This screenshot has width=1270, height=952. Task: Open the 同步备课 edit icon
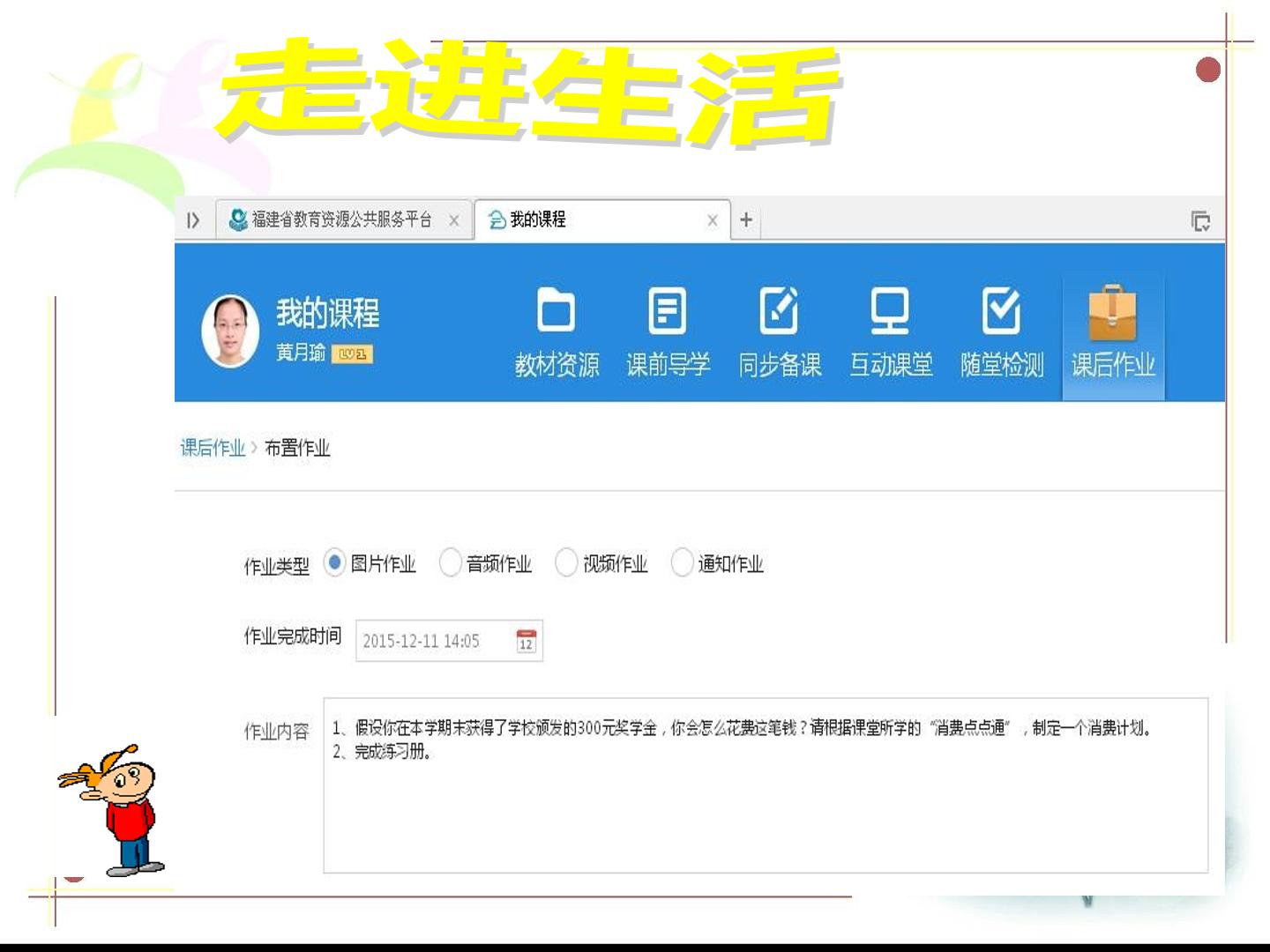[x=779, y=310]
